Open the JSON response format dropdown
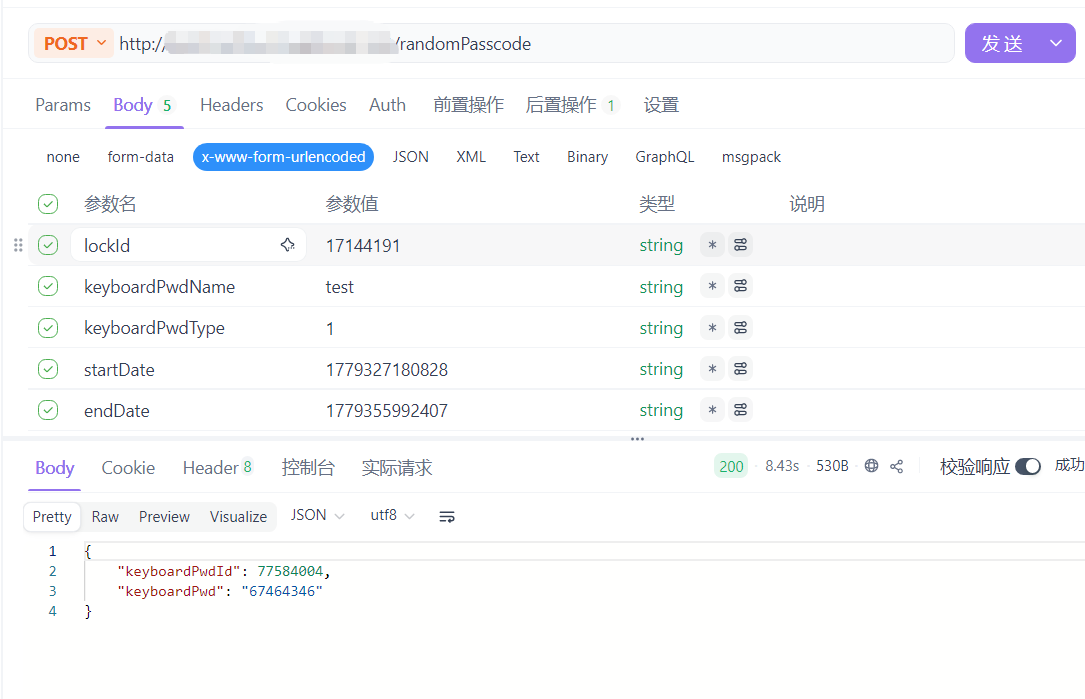Screen dimensions: 1085x699 (x=318, y=516)
